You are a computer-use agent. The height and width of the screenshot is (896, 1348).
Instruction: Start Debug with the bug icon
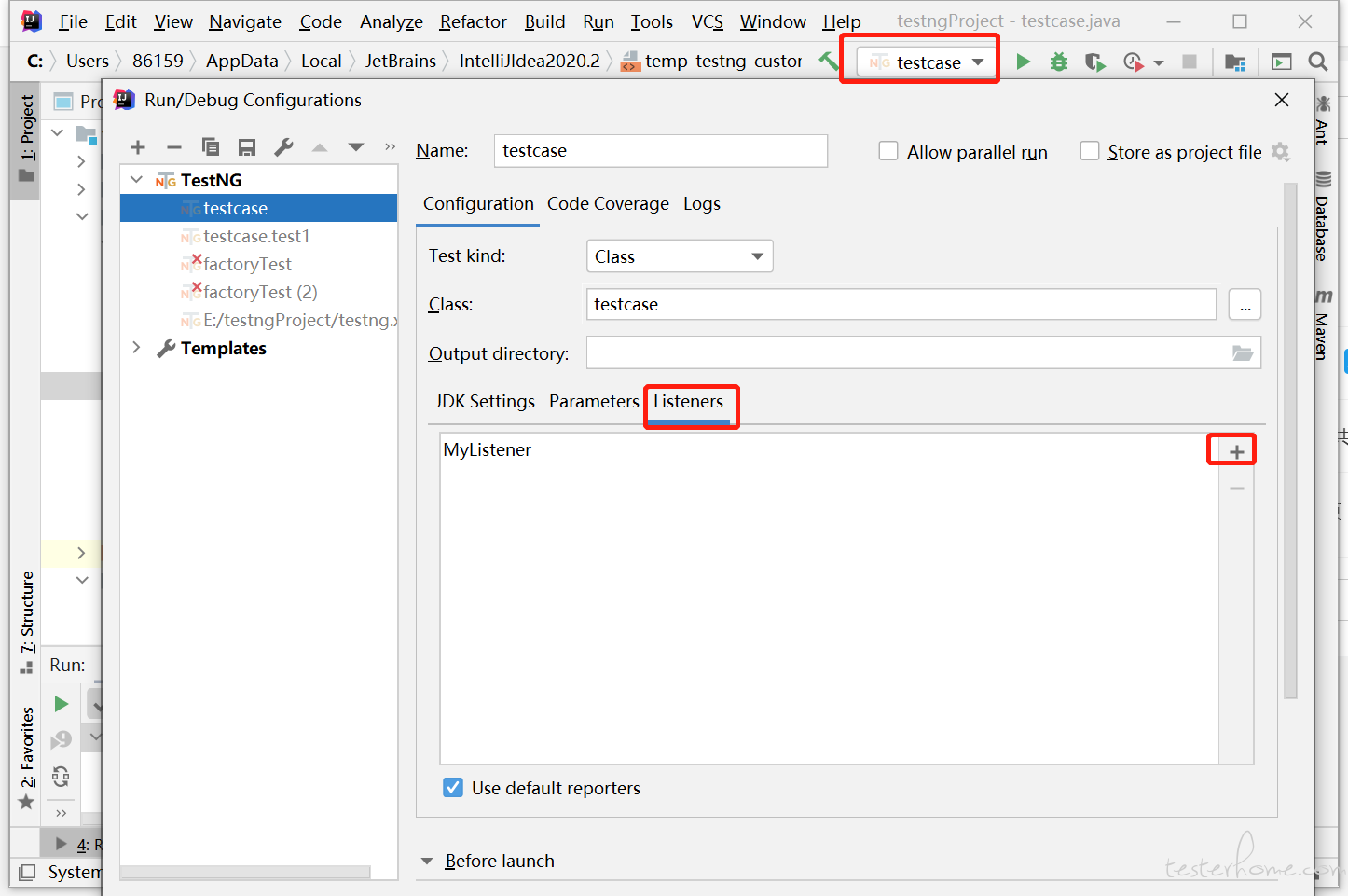[1059, 62]
